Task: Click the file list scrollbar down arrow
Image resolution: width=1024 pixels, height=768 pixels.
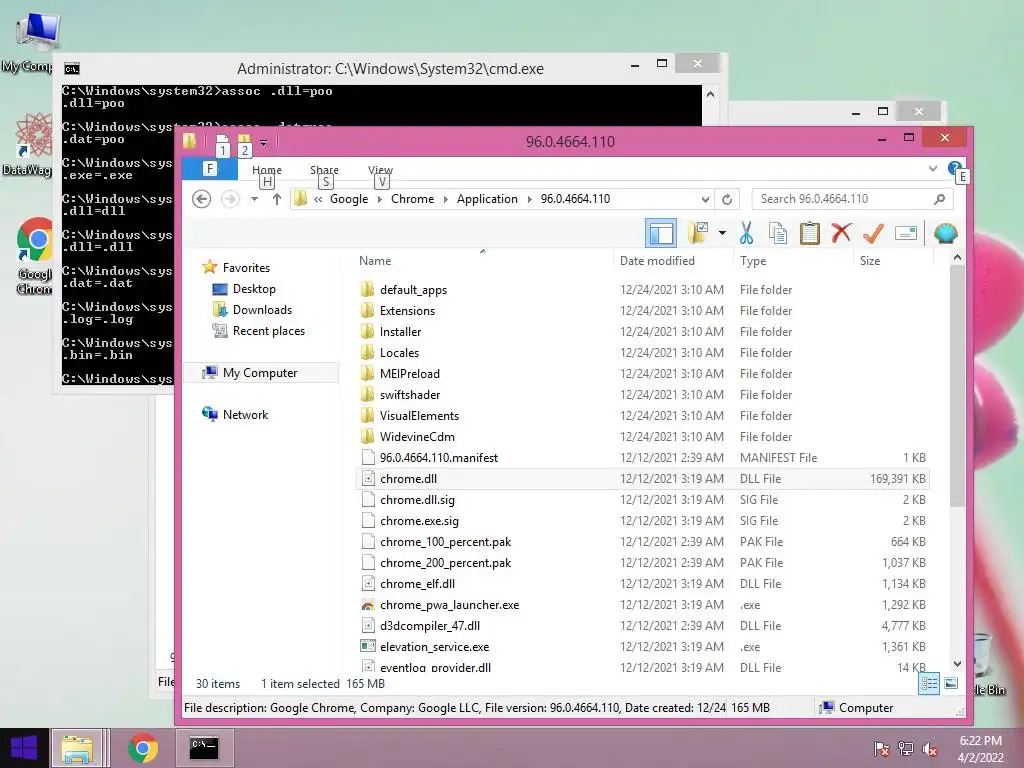Action: point(957,664)
